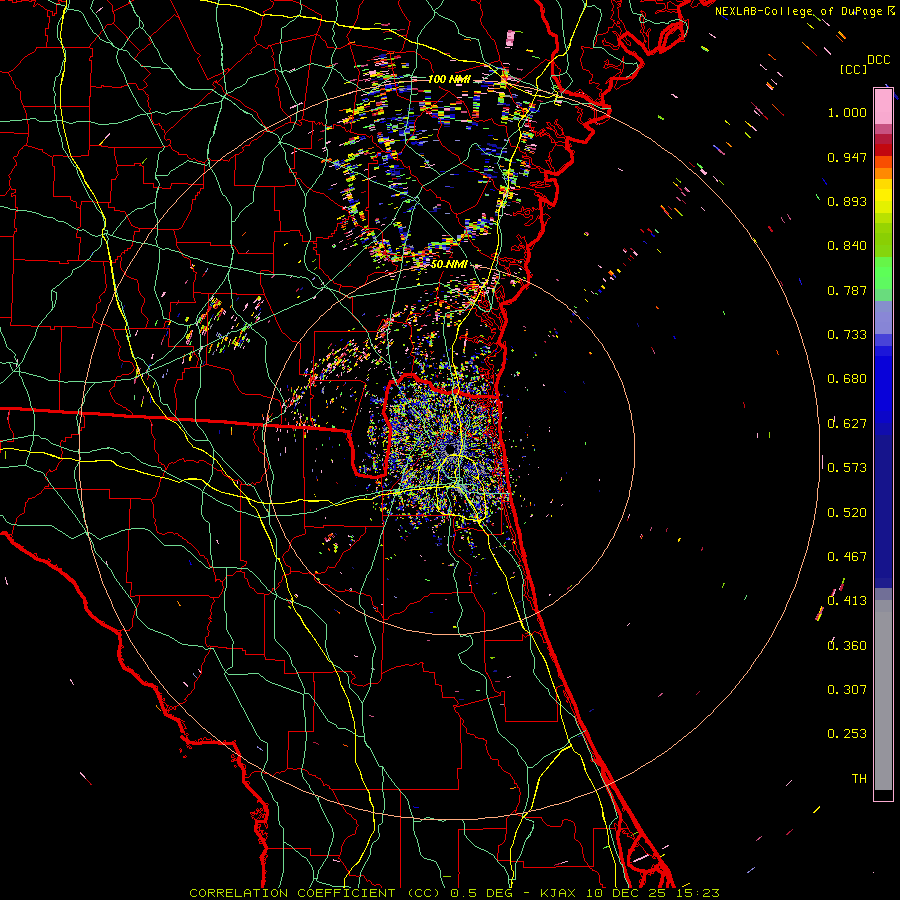Click the 0.413 legend value
The height and width of the screenshot is (900, 900).
[x=847, y=601]
